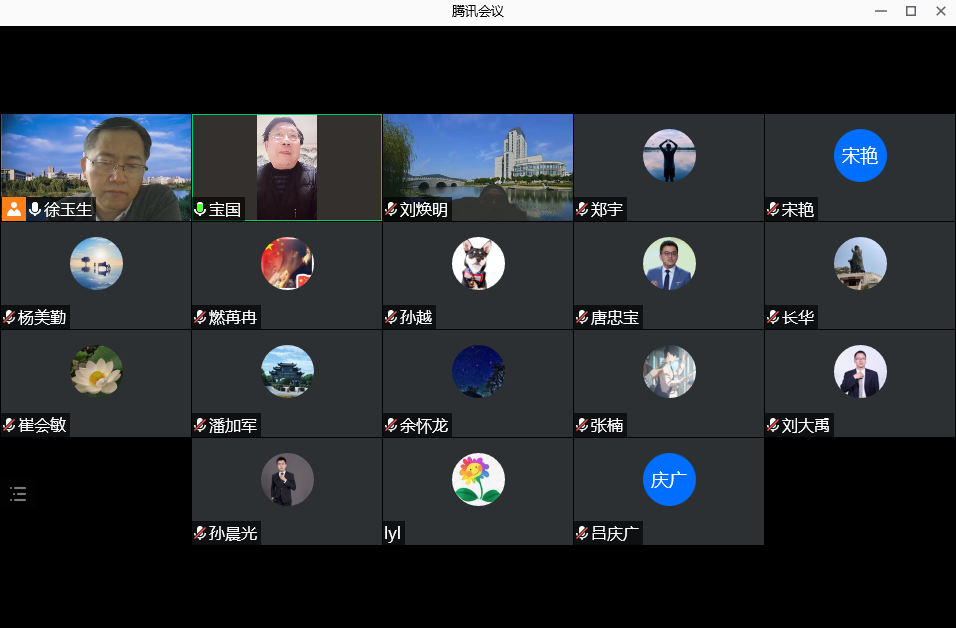This screenshot has height=628, width=956.
Task: Click the muted mic icon beside 刘大禹
Action: [x=773, y=426]
